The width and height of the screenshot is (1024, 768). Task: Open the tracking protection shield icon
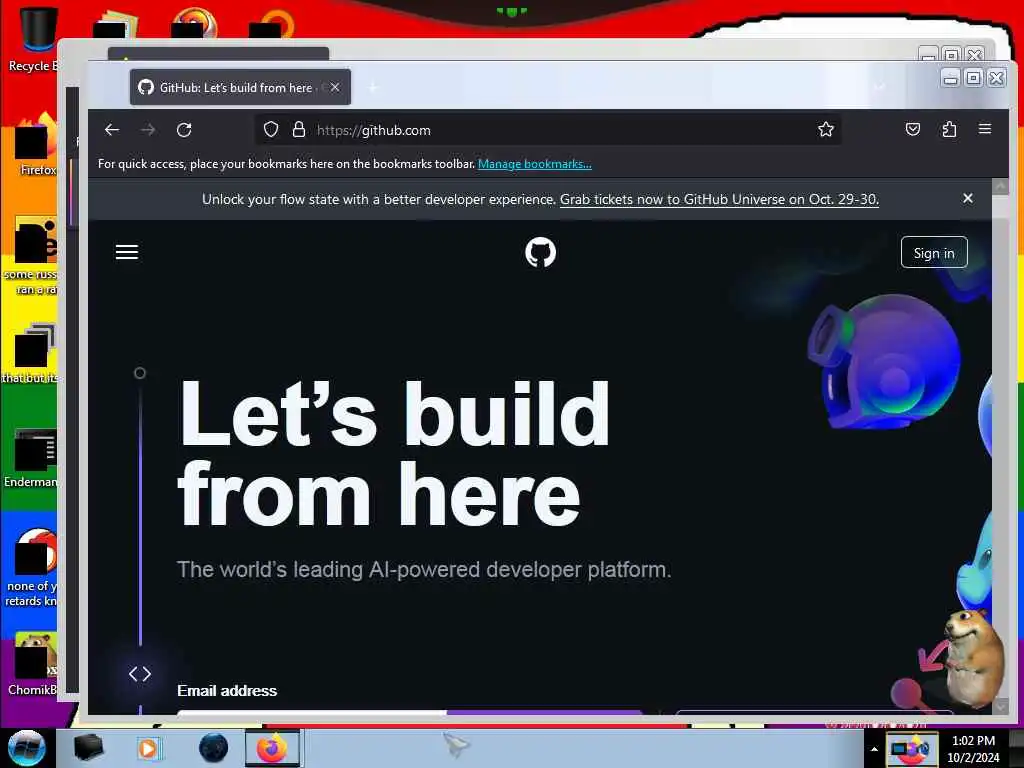pyautogui.click(x=271, y=130)
